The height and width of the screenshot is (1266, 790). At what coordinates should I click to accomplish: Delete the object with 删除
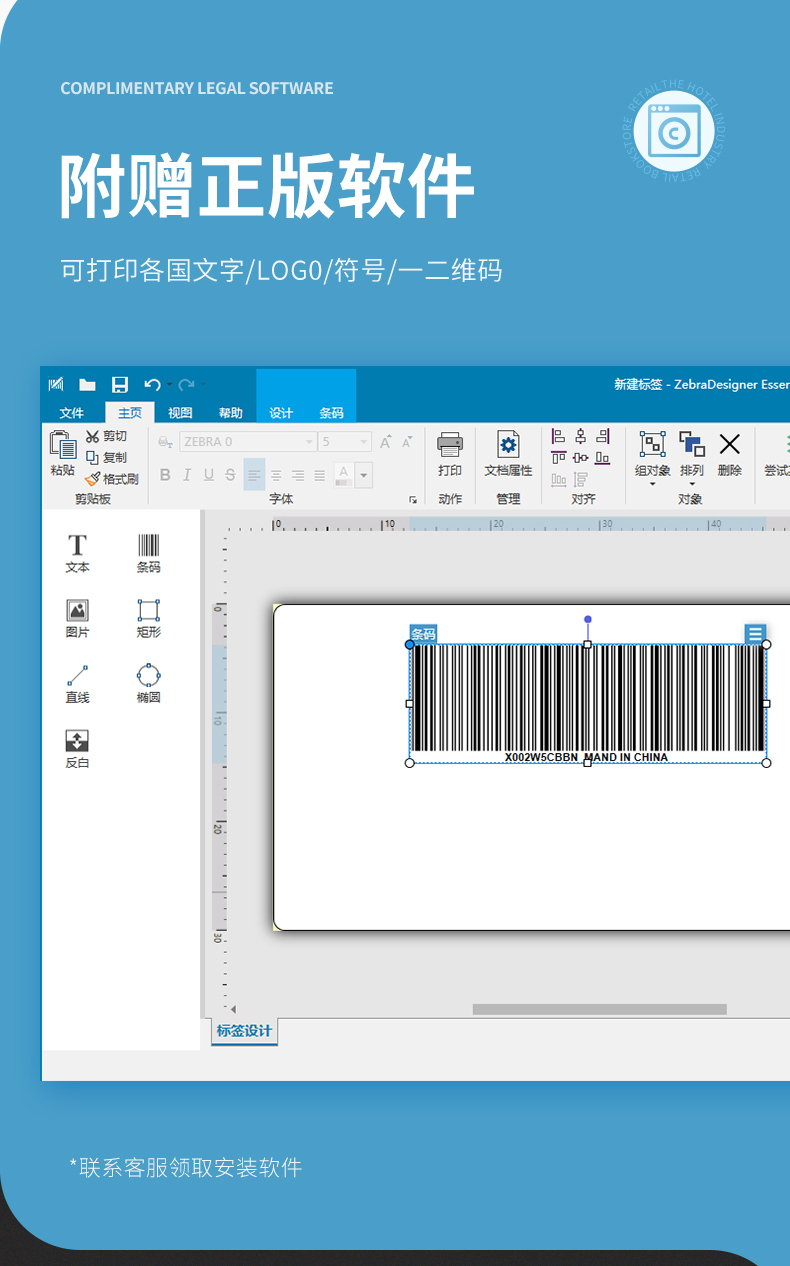730,454
